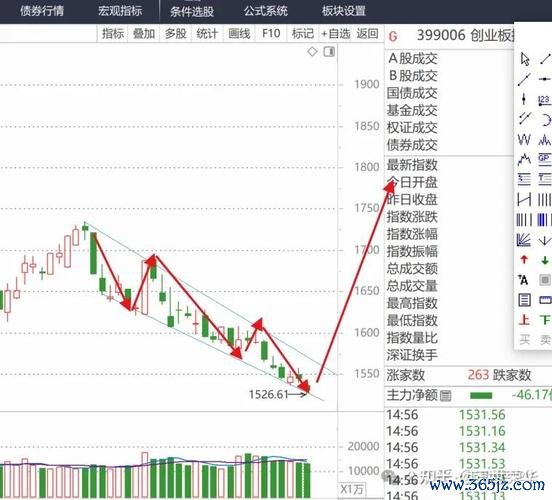Click the +自选 button
The image size is (552, 500).
(336, 34)
